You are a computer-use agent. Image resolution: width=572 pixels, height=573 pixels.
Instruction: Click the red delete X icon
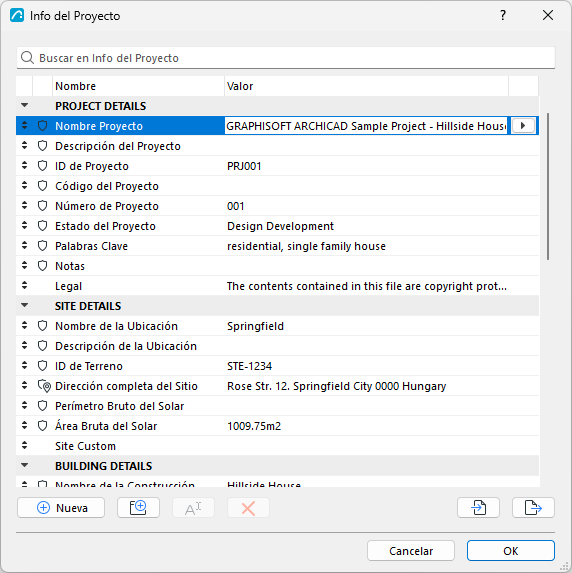click(248, 507)
